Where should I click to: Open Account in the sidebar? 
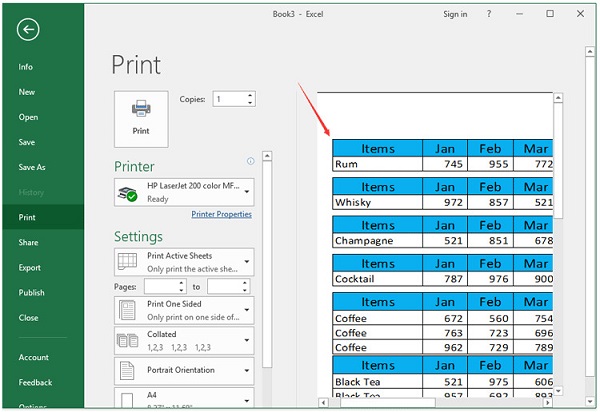point(34,357)
